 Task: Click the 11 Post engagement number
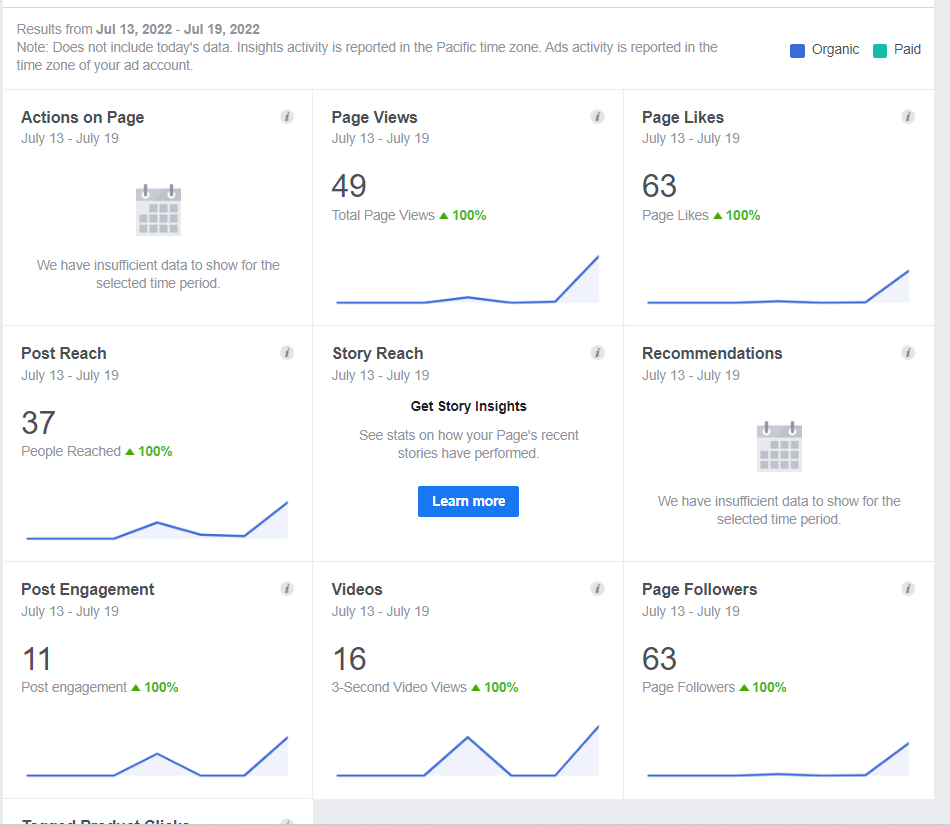[36, 659]
